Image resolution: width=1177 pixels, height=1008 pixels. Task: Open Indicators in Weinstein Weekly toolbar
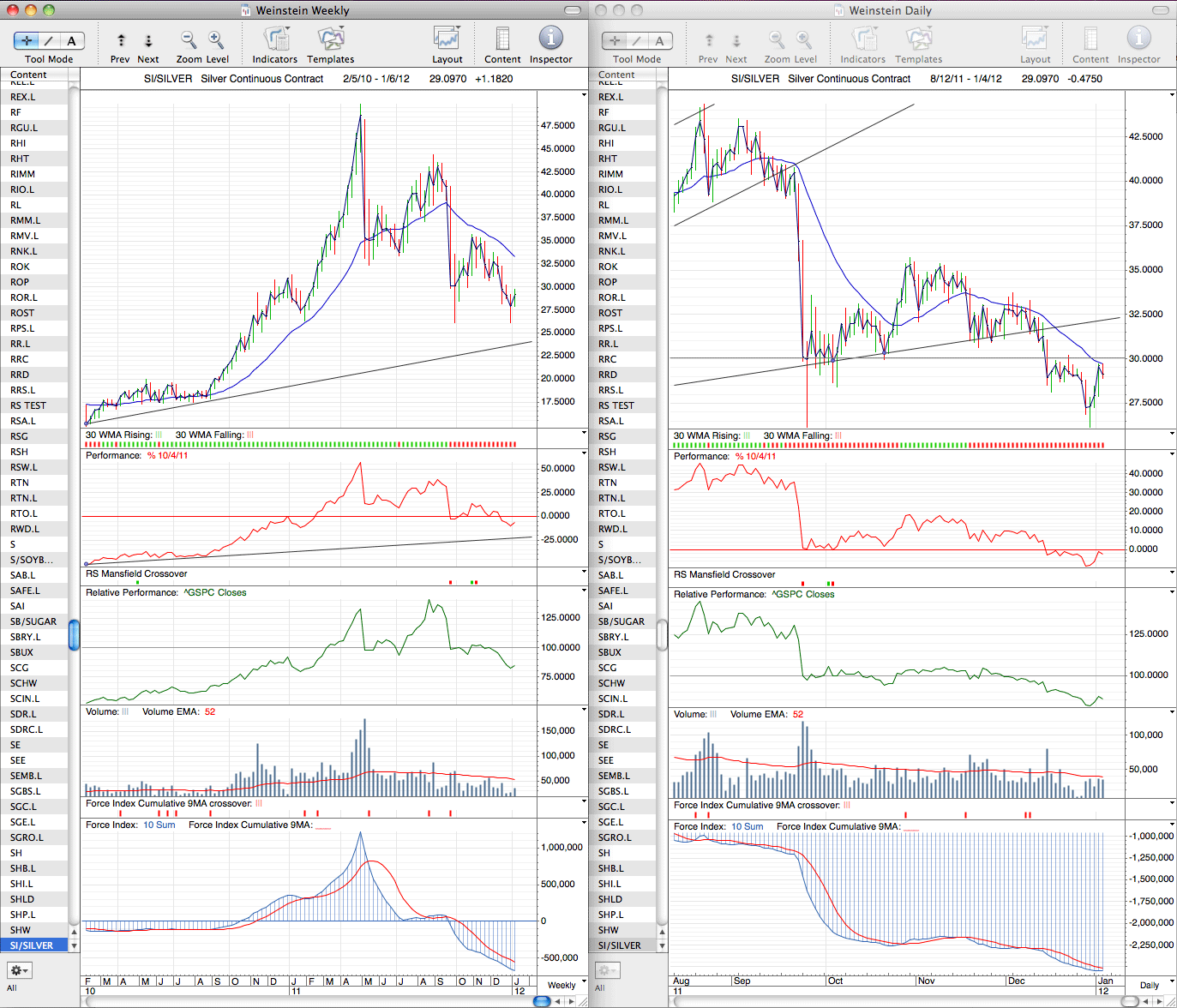click(x=275, y=45)
